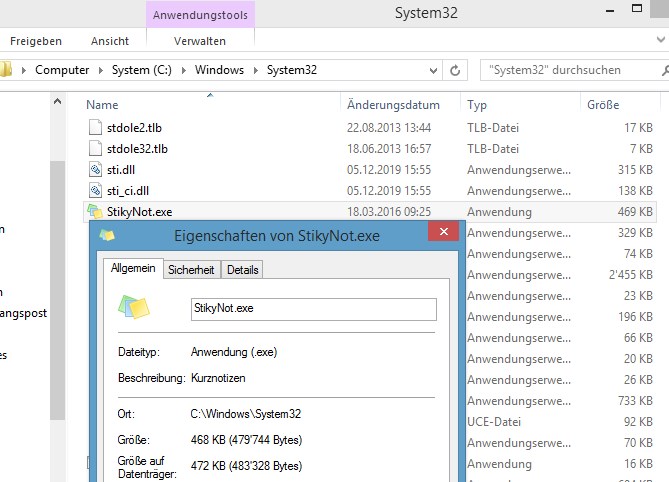The image size is (669, 482).
Task: Click the 468 KB (479'744 Bytes) value
Action: click(x=246, y=439)
